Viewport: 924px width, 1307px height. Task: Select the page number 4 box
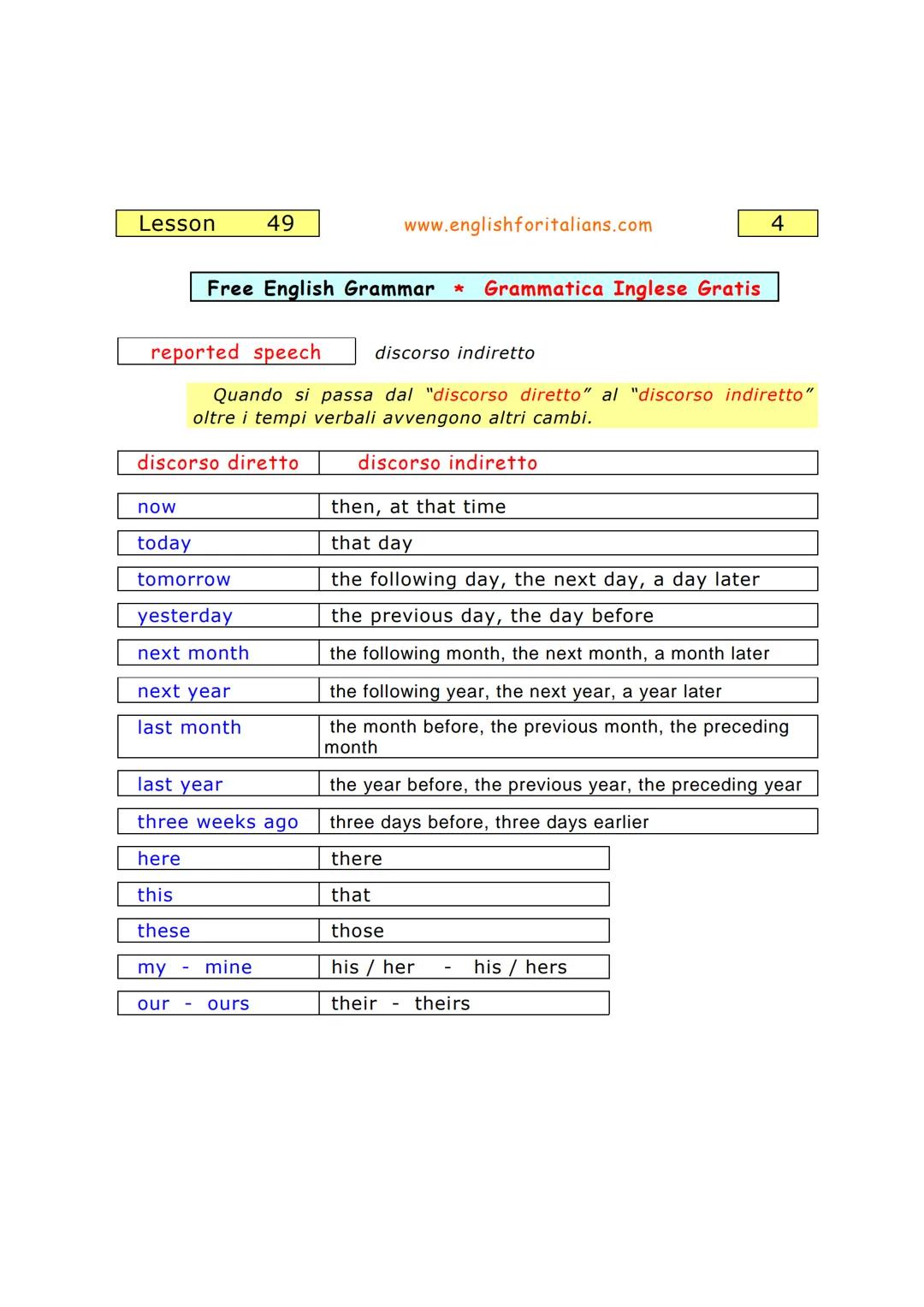click(x=777, y=222)
